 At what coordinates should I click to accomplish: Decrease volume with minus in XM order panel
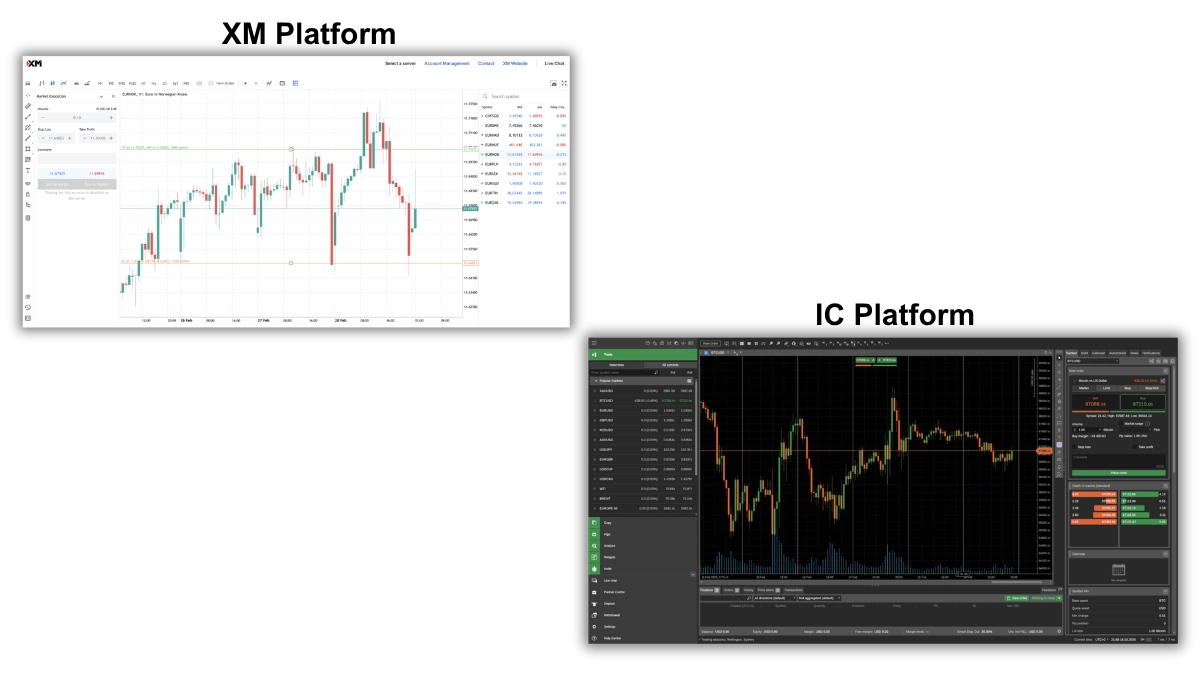coord(43,118)
